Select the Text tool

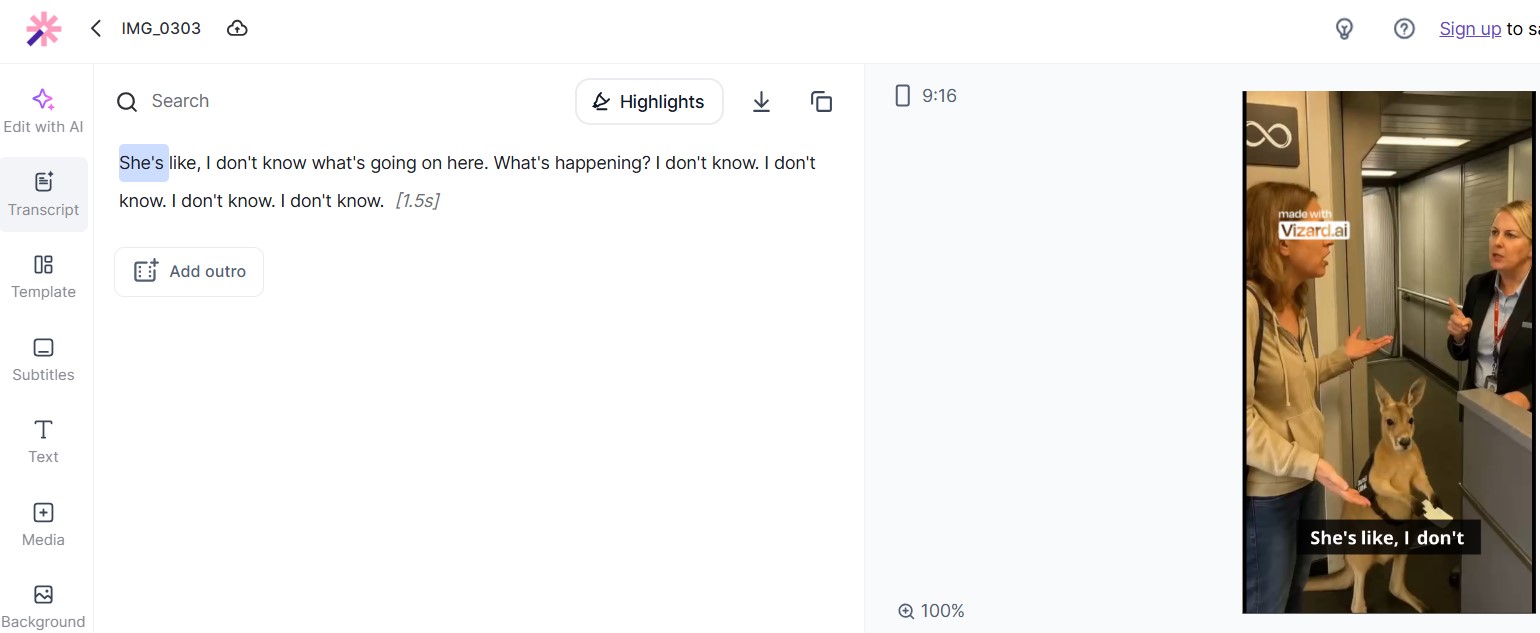(x=43, y=442)
